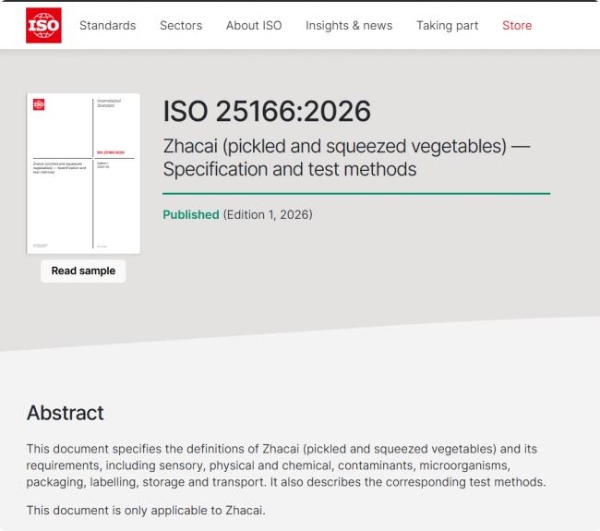600x531 pixels.
Task: Open the standard's cover page thumbnail
Action: pos(83,173)
